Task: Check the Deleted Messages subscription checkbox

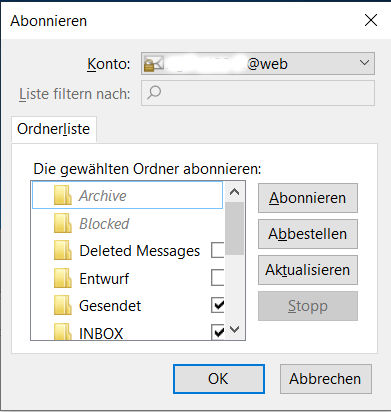Action: pyautogui.click(x=218, y=250)
